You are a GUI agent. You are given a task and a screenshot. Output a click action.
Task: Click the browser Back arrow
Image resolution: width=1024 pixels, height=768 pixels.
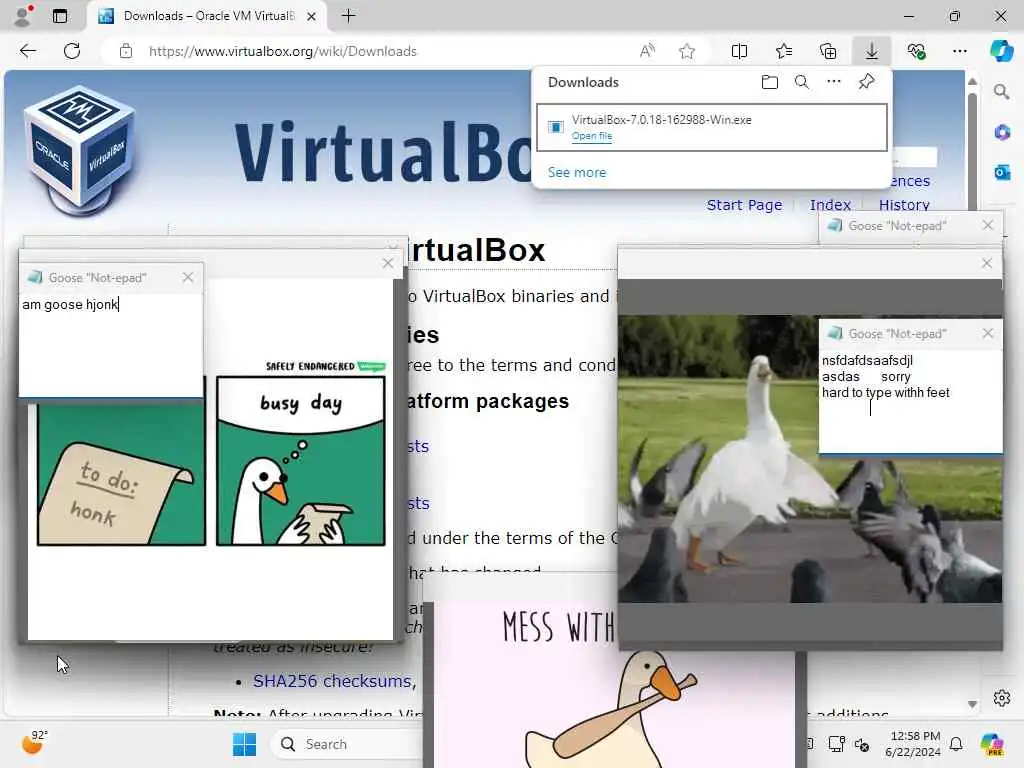coord(27,51)
